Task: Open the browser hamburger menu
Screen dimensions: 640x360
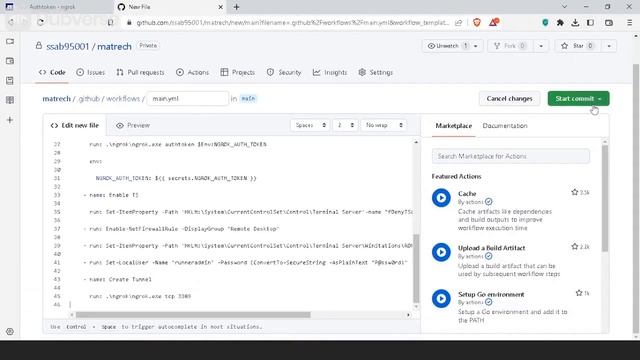Action: pos(629,23)
